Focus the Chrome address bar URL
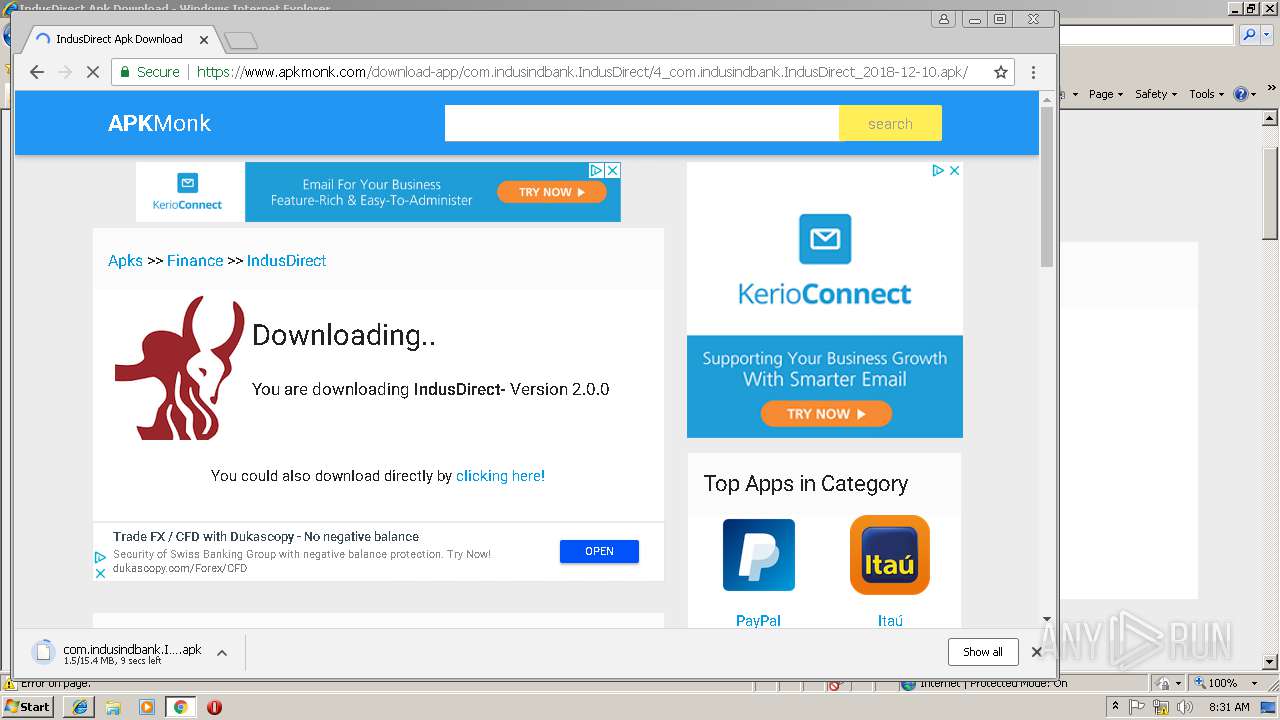Image resolution: width=1280 pixels, height=720 pixels. (x=582, y=72)
